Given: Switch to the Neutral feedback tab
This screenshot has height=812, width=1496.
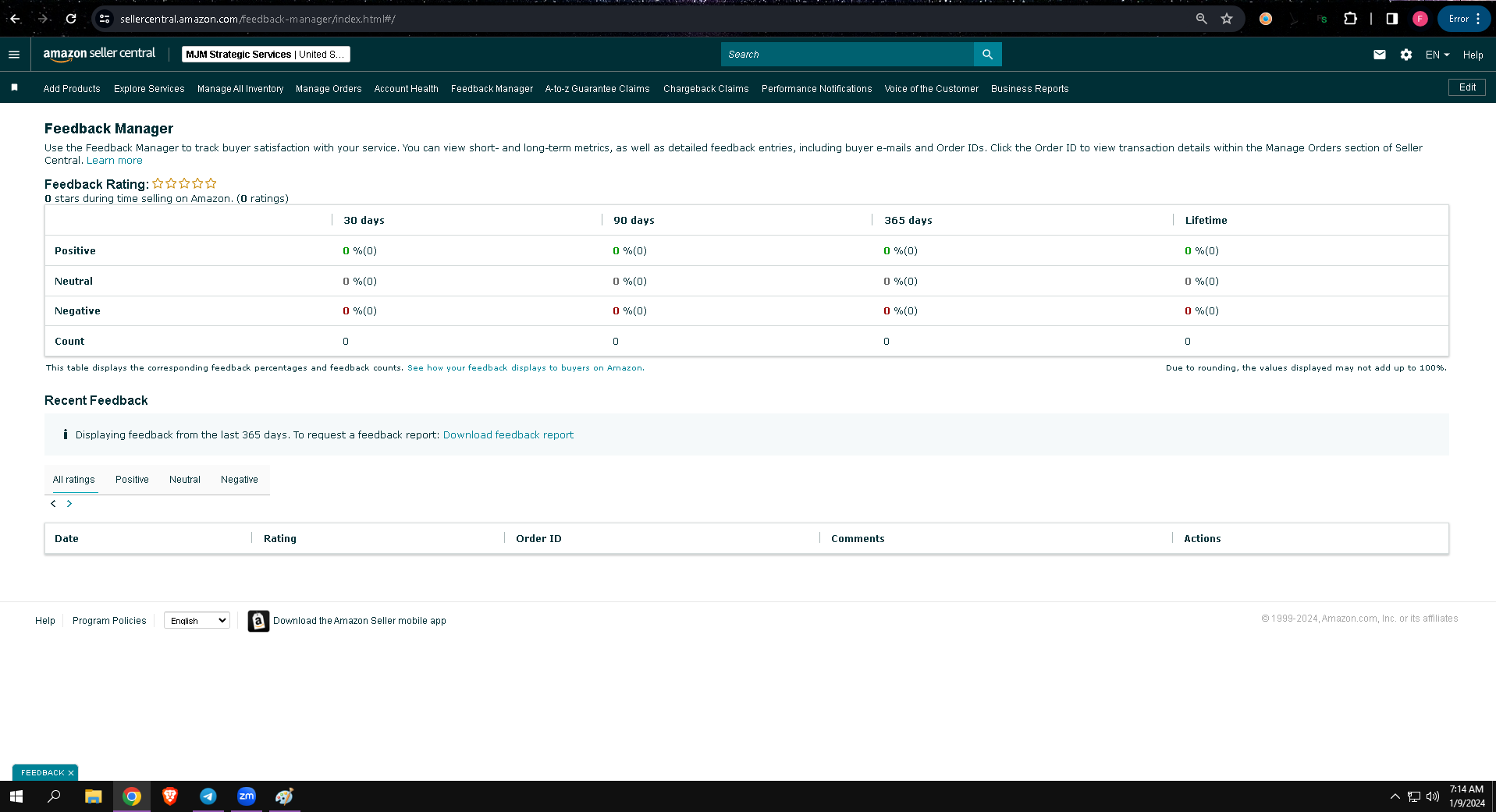Looking at the screenshot, I should (185, 480).
